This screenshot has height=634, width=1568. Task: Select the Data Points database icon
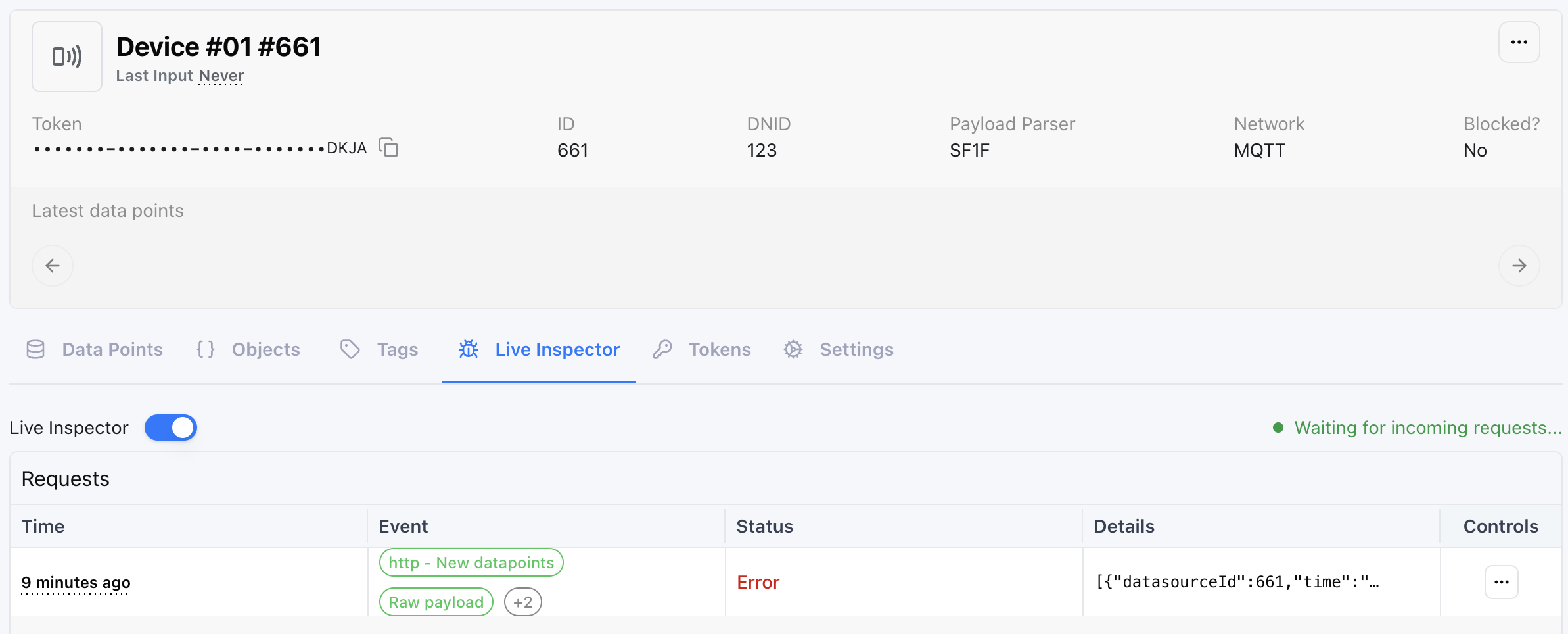coord(35,349)
